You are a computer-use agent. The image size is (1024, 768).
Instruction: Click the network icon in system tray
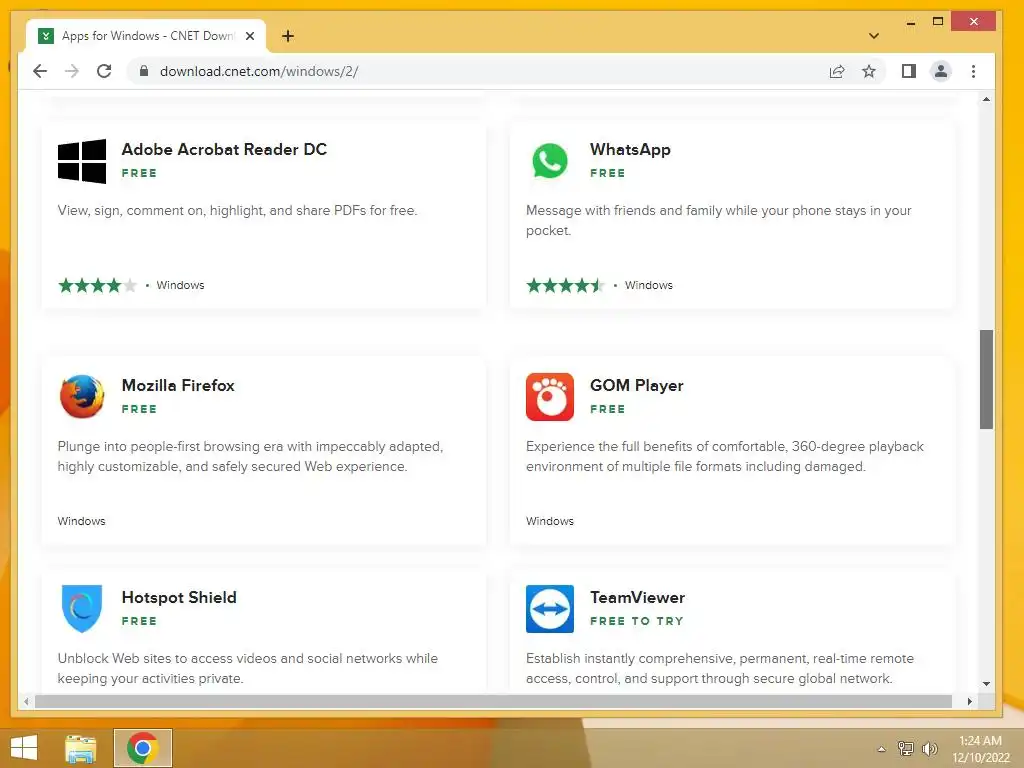[906, 748]
